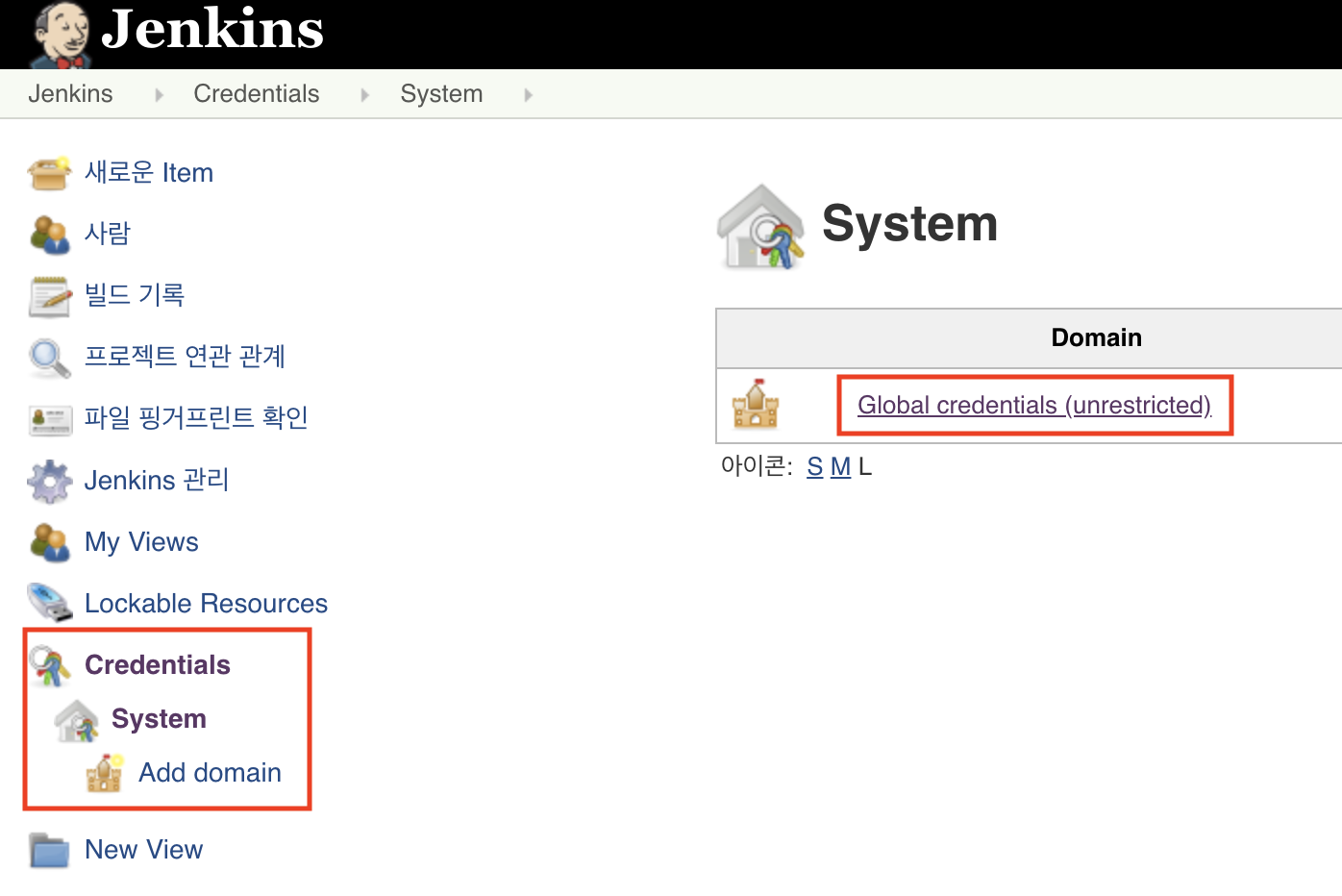The width and height of the screenshot is (1342, 896).
Task: Open the Credentials sidebar link
Action: (x=158, y=665)
